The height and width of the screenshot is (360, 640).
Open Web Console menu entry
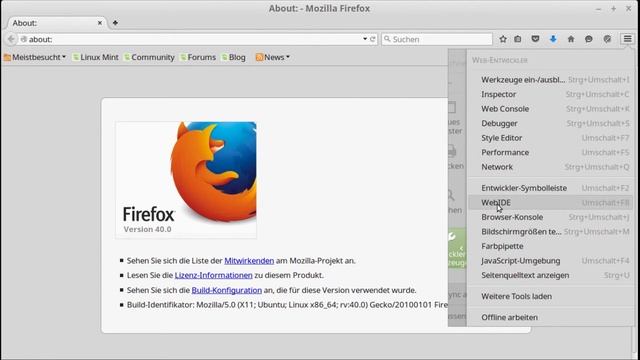coord(550,109)
